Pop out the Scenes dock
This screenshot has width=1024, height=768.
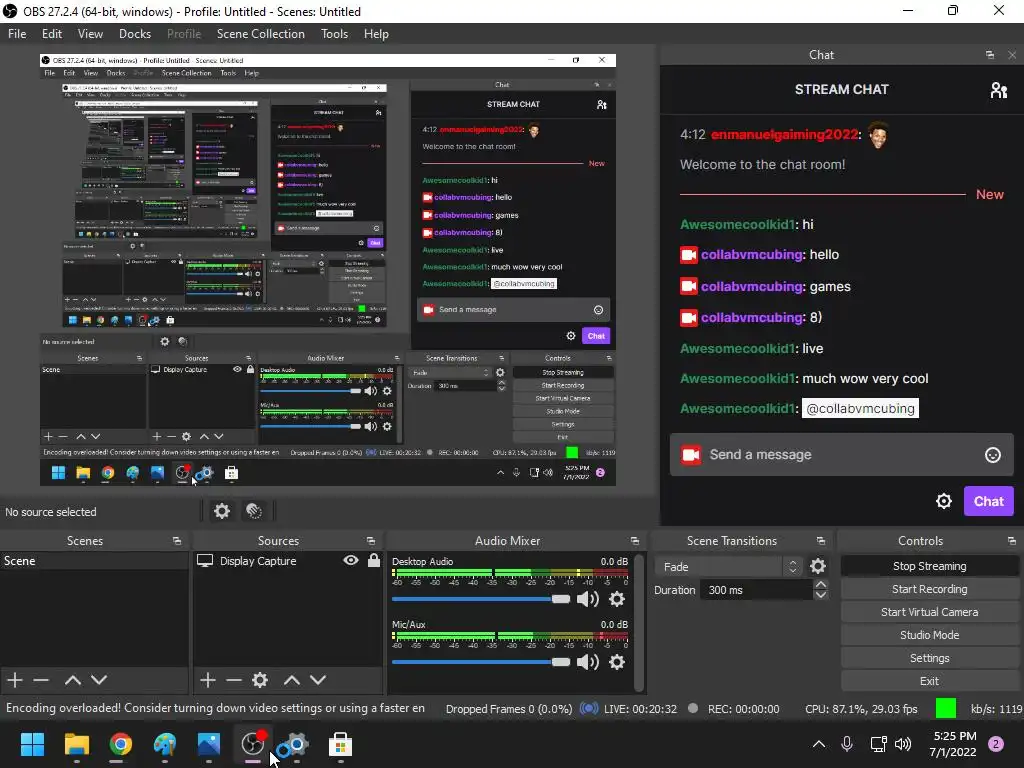click(x=176, y=541)
